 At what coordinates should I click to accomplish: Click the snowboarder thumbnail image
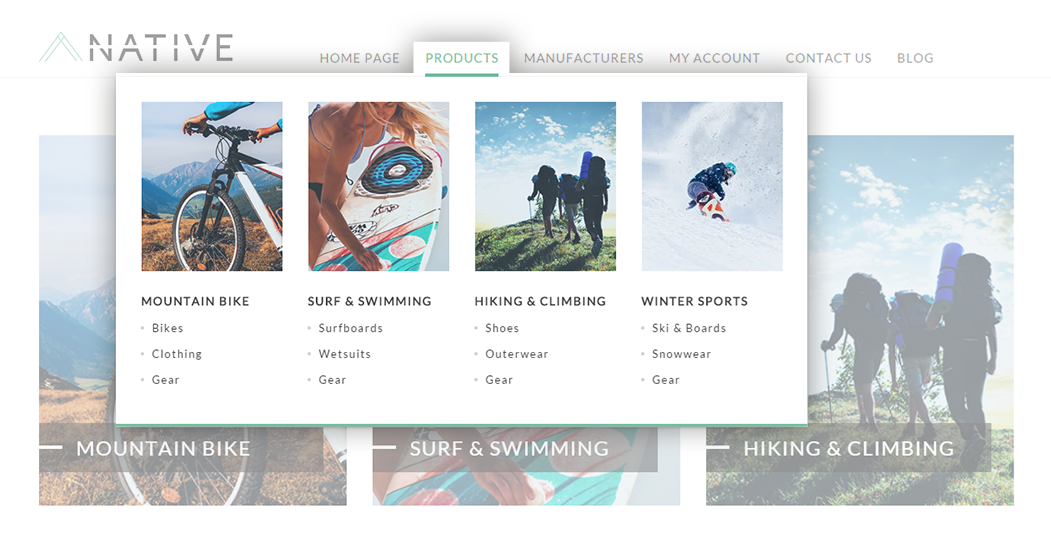[712, 186]
